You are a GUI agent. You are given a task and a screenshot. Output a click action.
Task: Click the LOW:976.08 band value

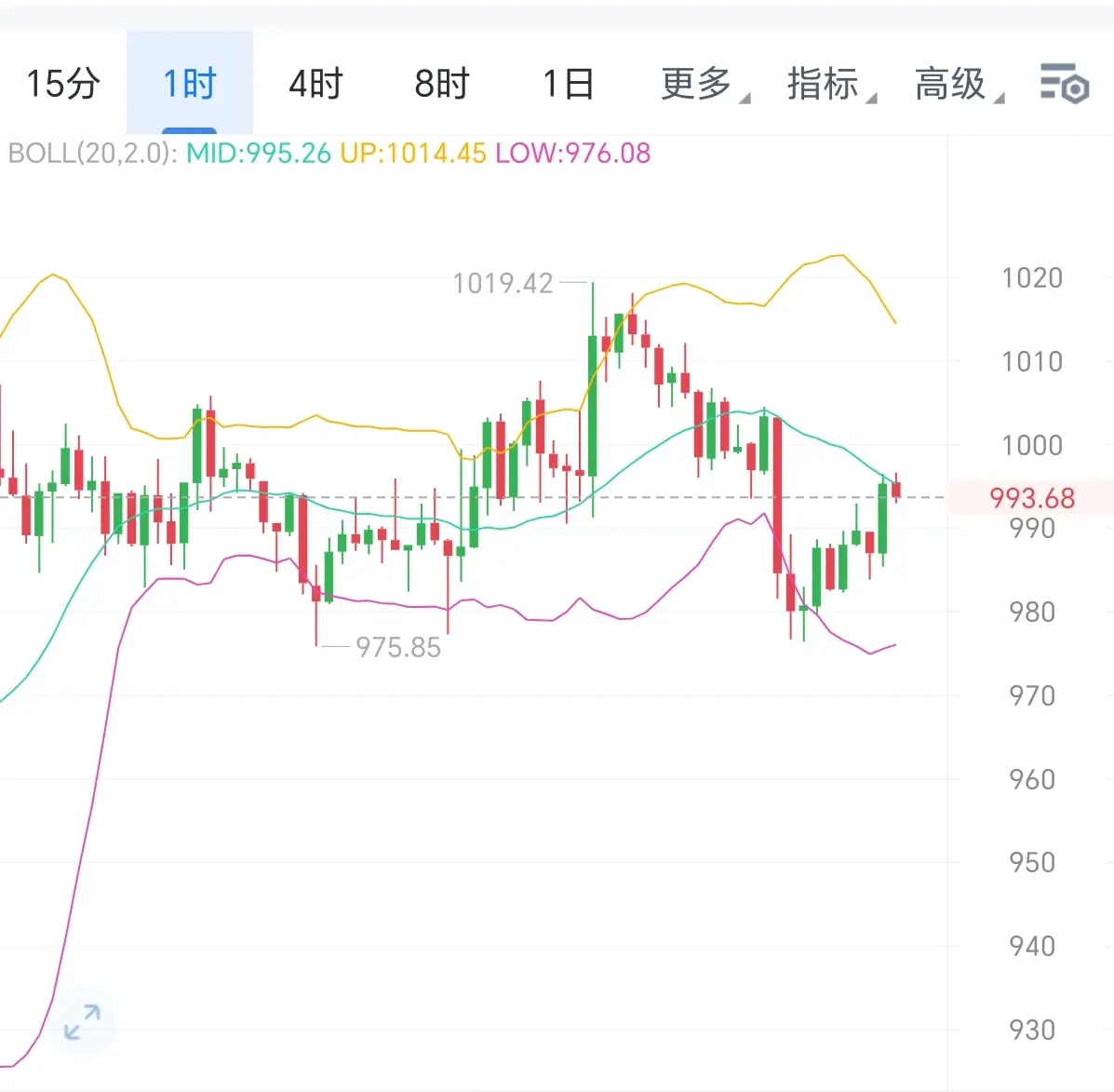point(572,153)
